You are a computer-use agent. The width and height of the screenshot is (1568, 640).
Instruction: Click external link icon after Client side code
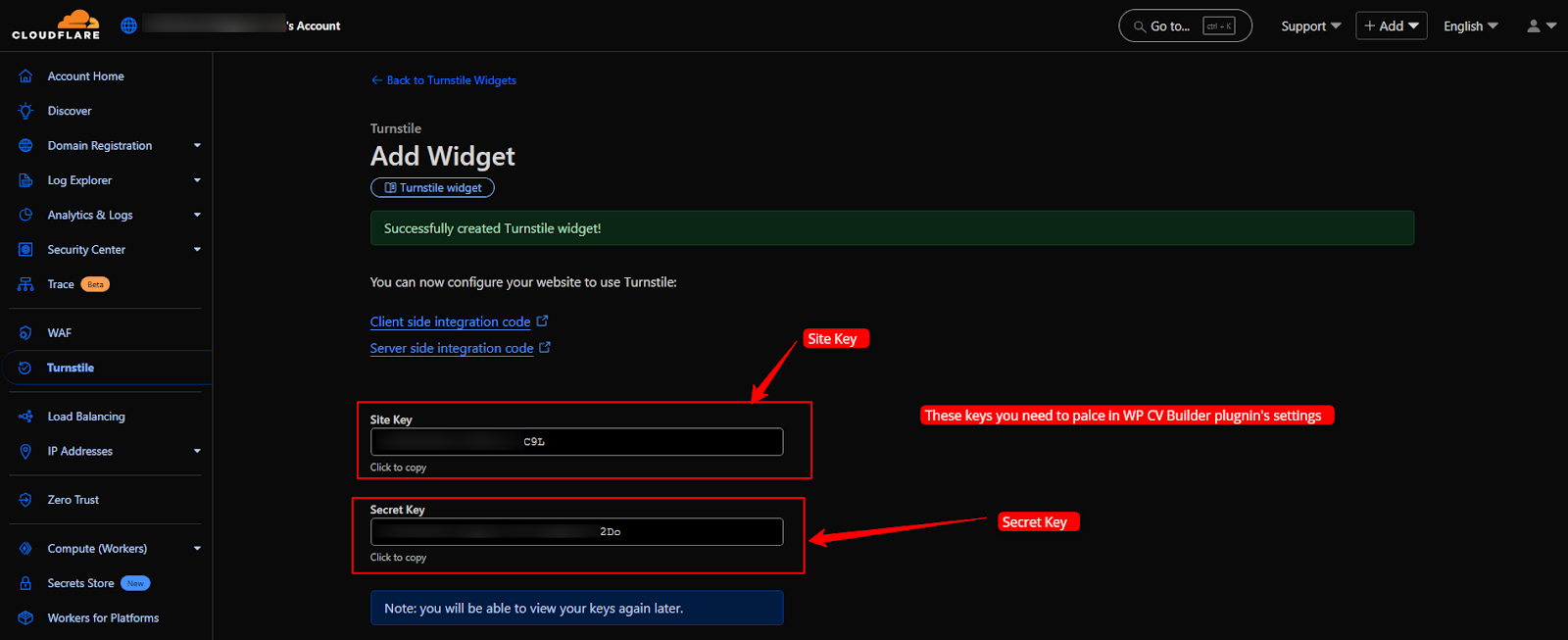(543, 320)
